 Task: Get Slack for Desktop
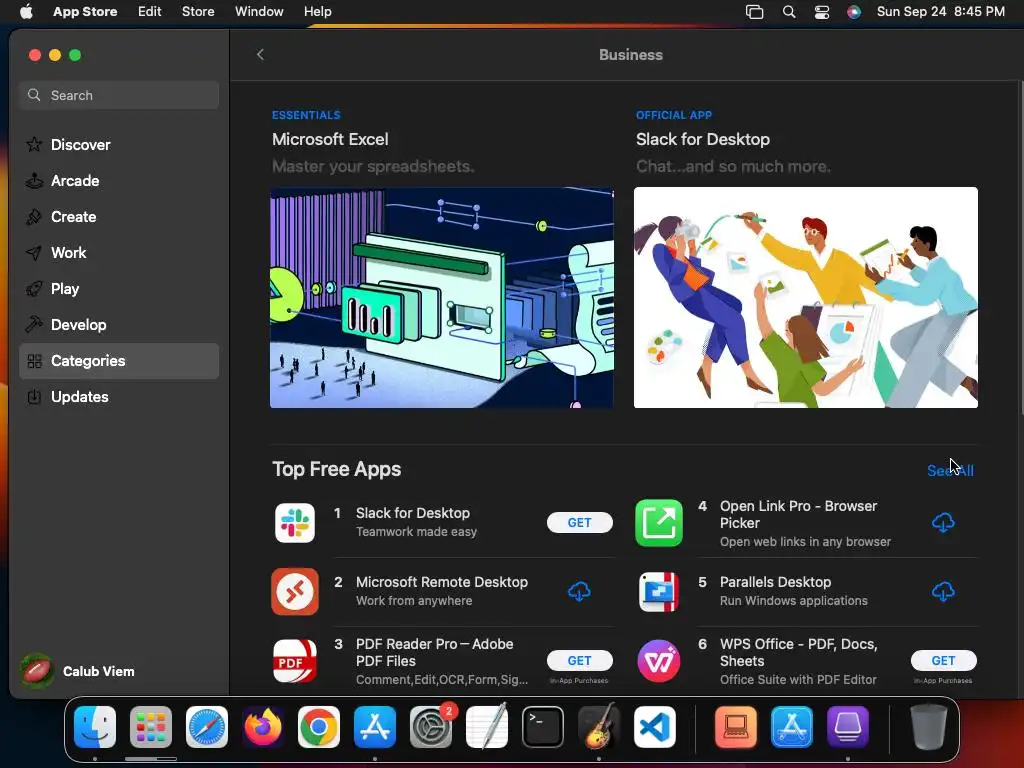coord(579,522)
